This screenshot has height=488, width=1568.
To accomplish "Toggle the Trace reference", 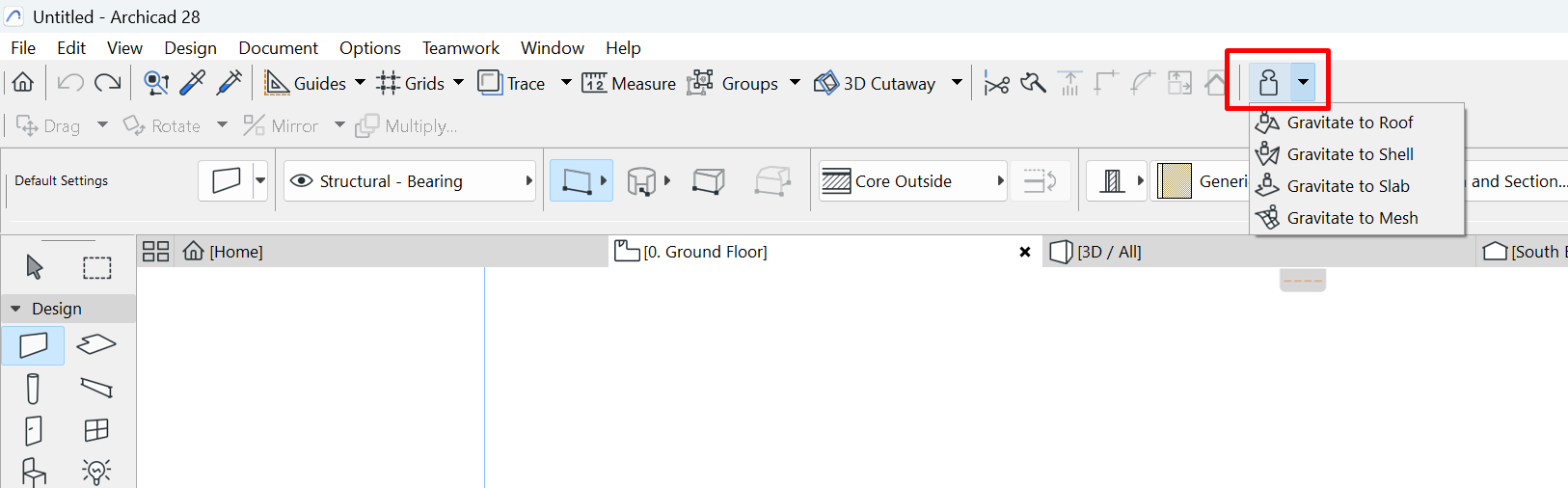I will click(513, 84).
